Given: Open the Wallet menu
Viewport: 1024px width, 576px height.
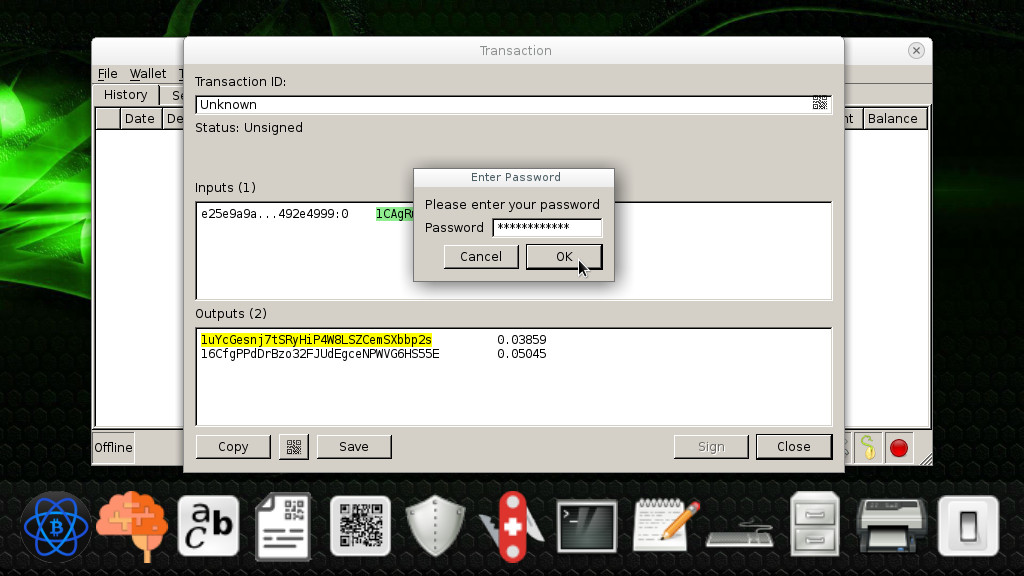Looking at the screenshot, I should 148,74.
